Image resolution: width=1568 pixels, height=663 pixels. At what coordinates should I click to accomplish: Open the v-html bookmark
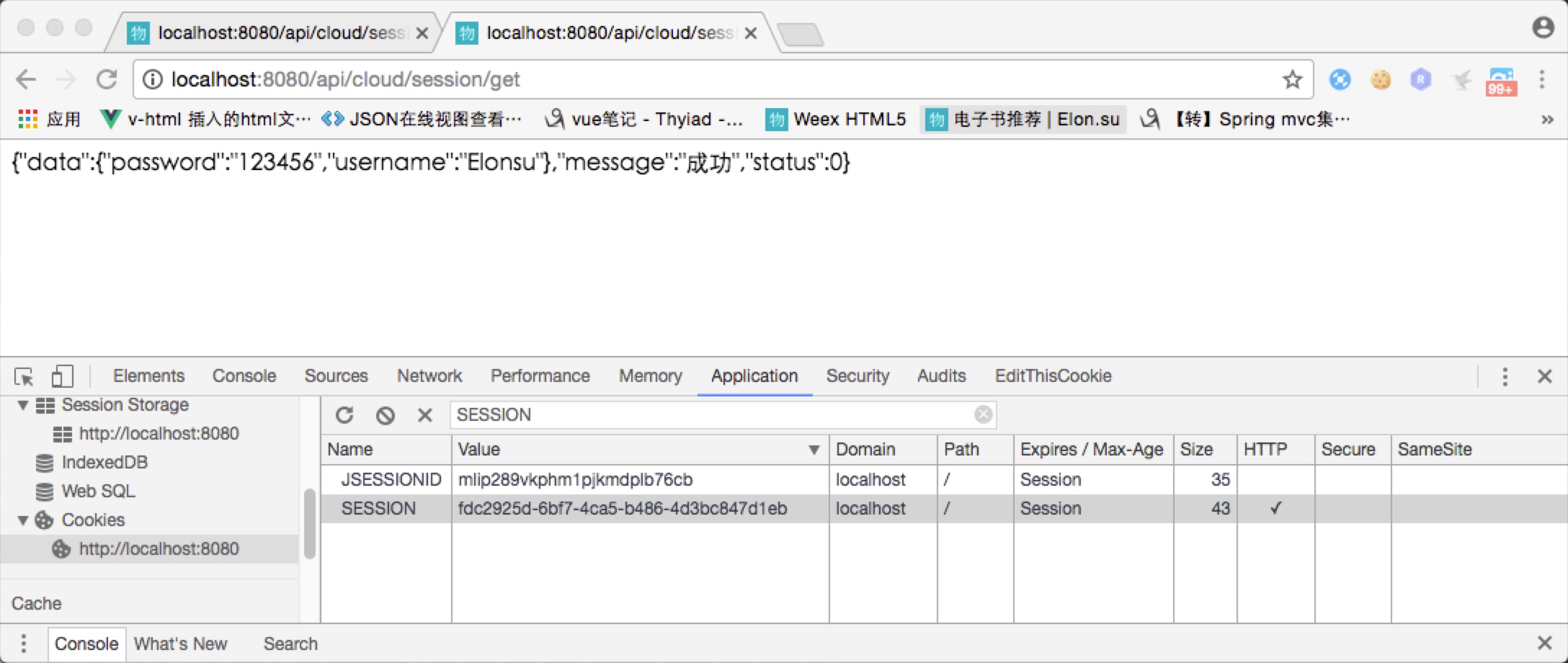click(205, 119)
